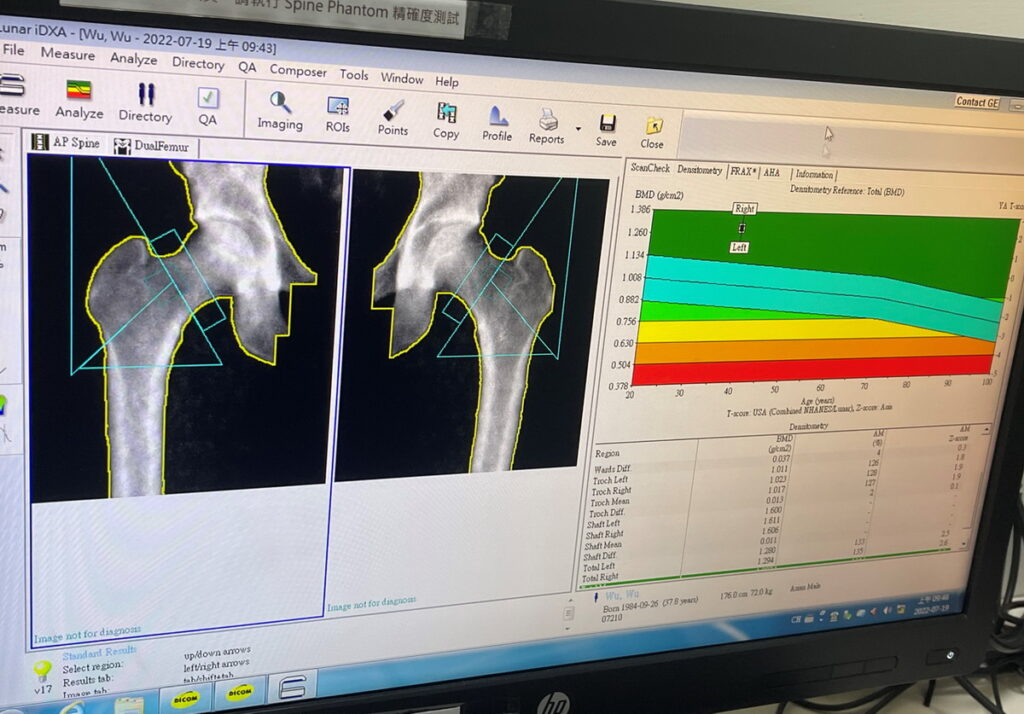This screenshot has width=1024, height=714.
Task: Select the Points brush tool
Action: (x=392, y=118)
